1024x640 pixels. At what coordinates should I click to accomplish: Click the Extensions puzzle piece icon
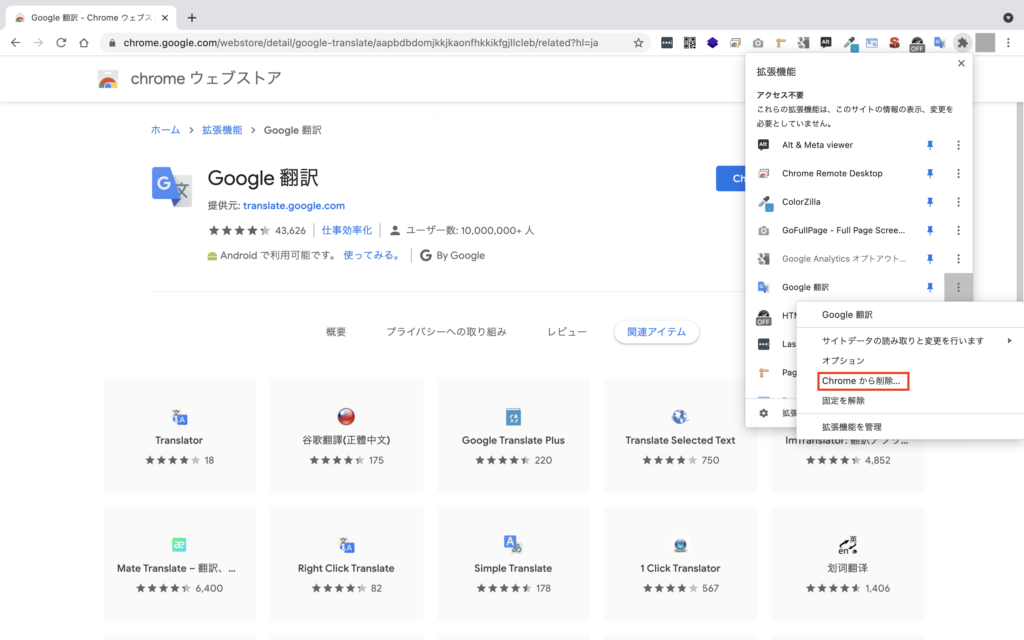pyautogui.click(x=963, y=43)
